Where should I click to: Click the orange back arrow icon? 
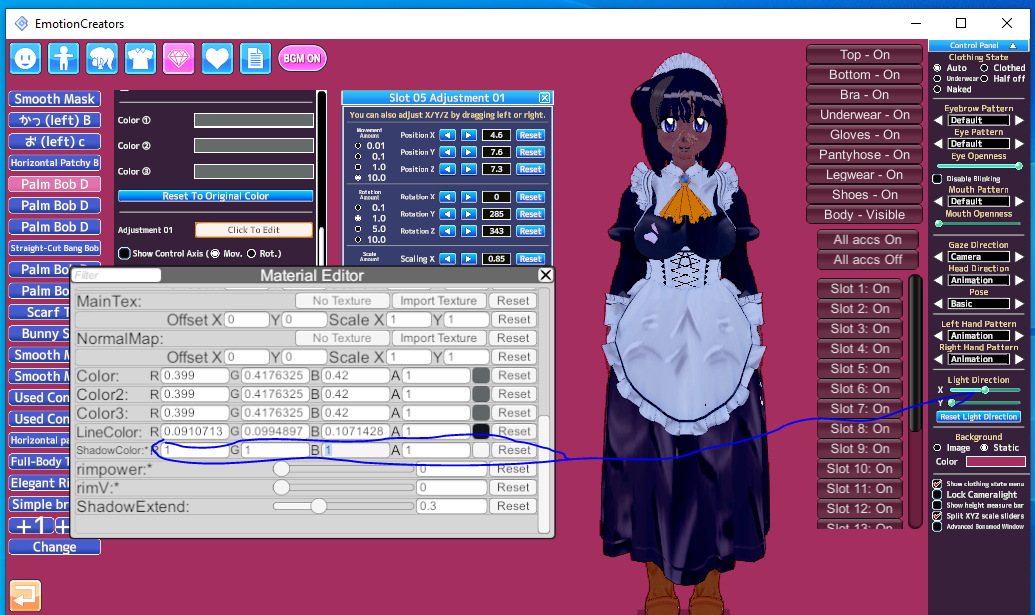click(x=25, y=595)
